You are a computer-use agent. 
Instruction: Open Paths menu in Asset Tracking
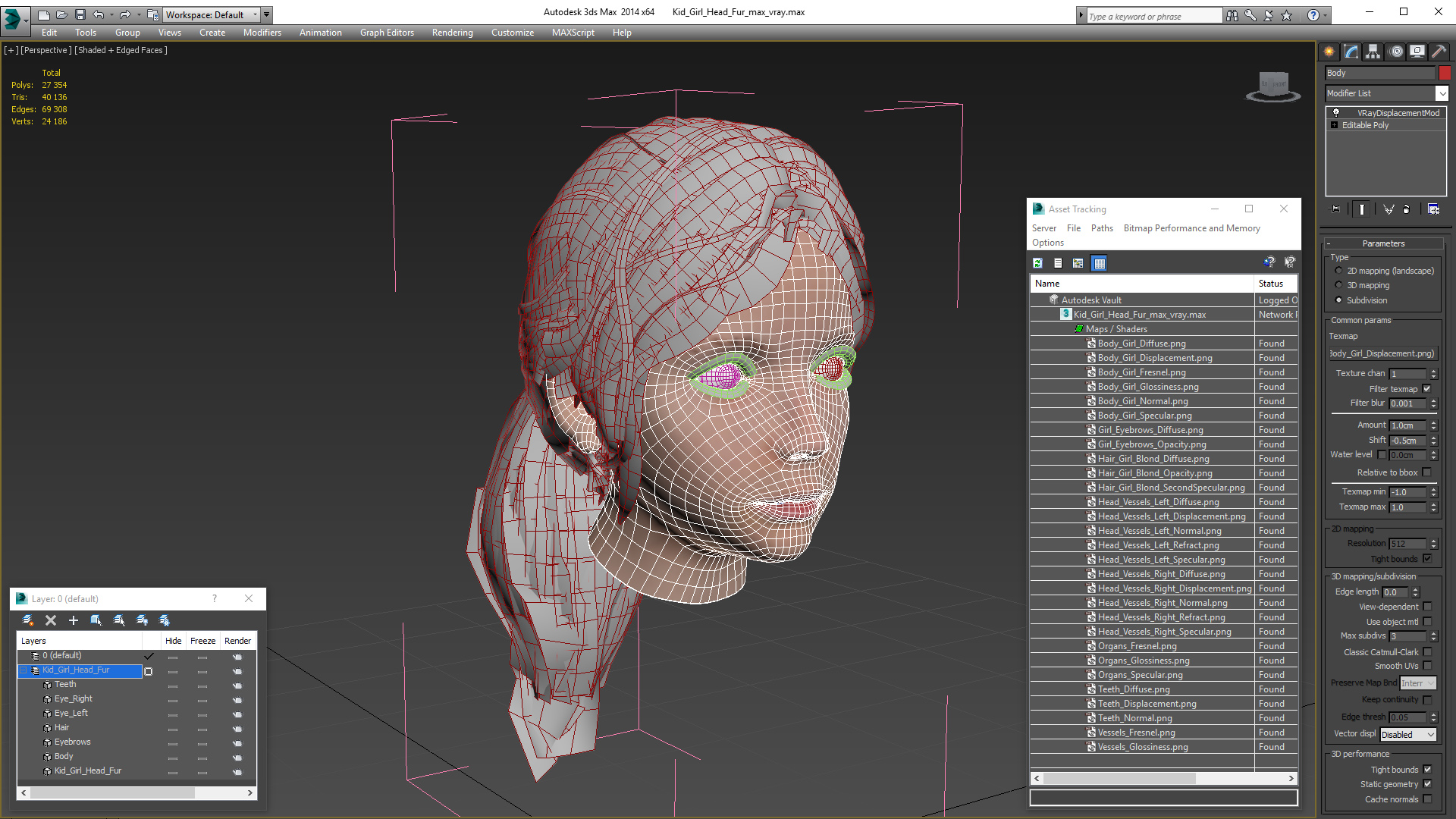(1102, 228)
